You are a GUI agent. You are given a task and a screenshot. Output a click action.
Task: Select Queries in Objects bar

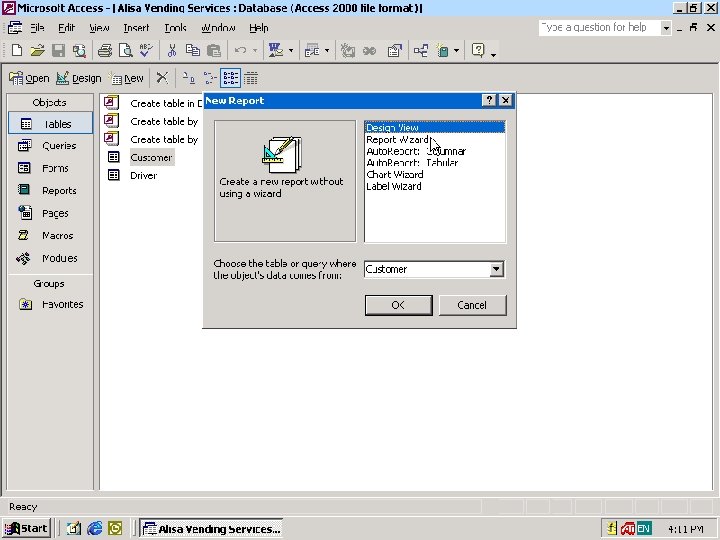click(51, 146)
